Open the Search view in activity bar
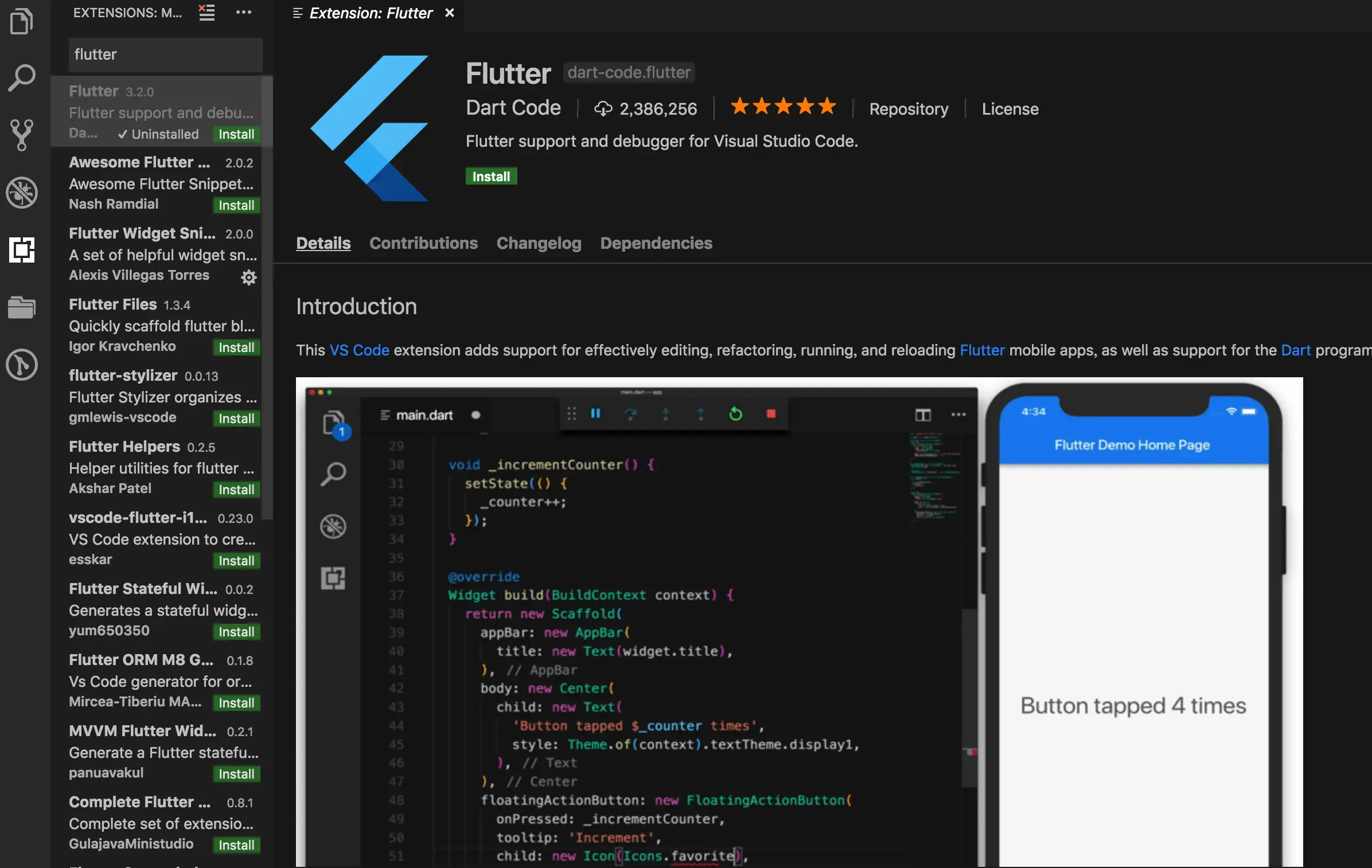Image resolution: width=1372 pixels, height=868 pixels. 22,77
